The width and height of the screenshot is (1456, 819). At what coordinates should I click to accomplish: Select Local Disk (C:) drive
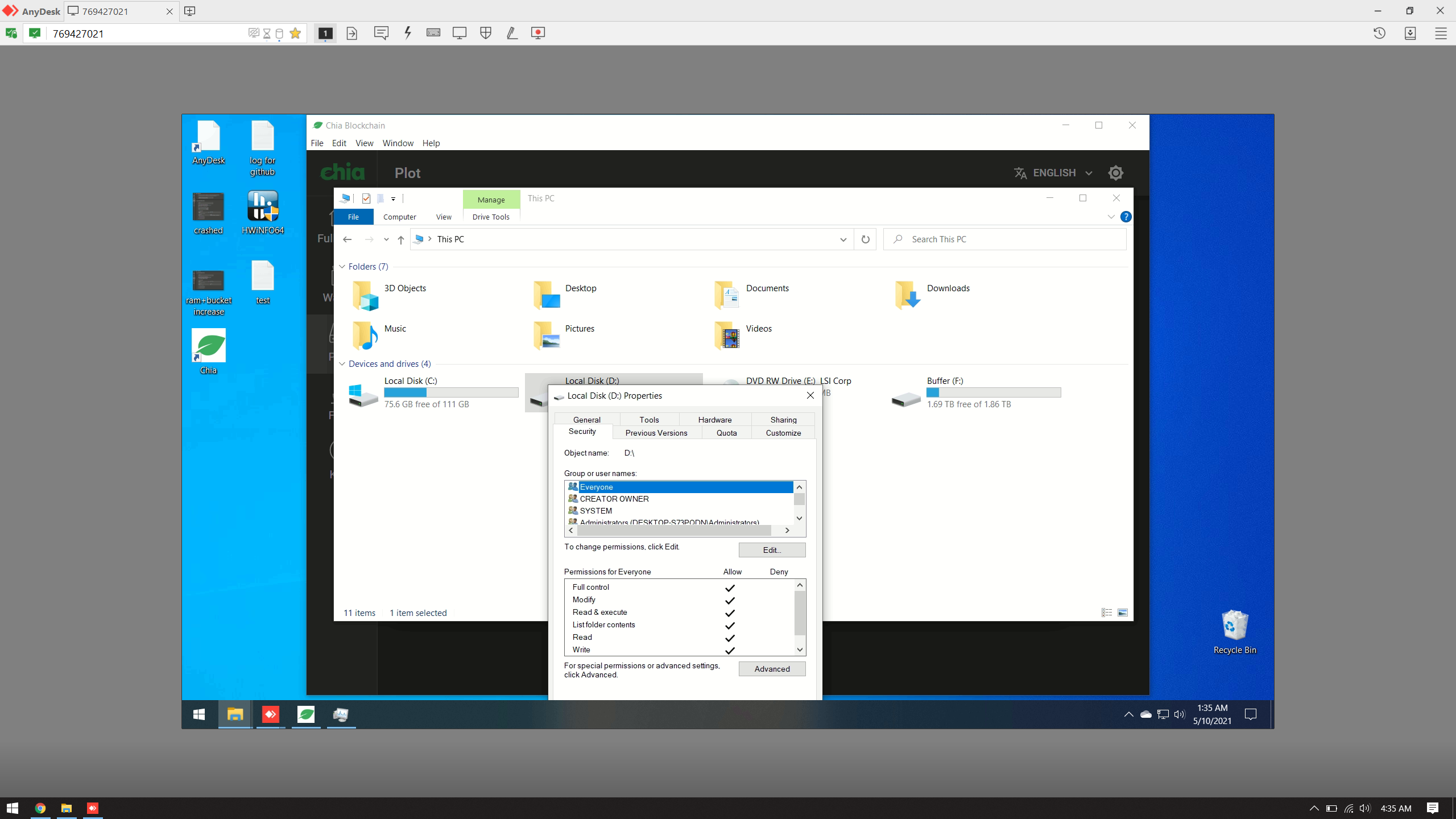click(x=434, y=392)
